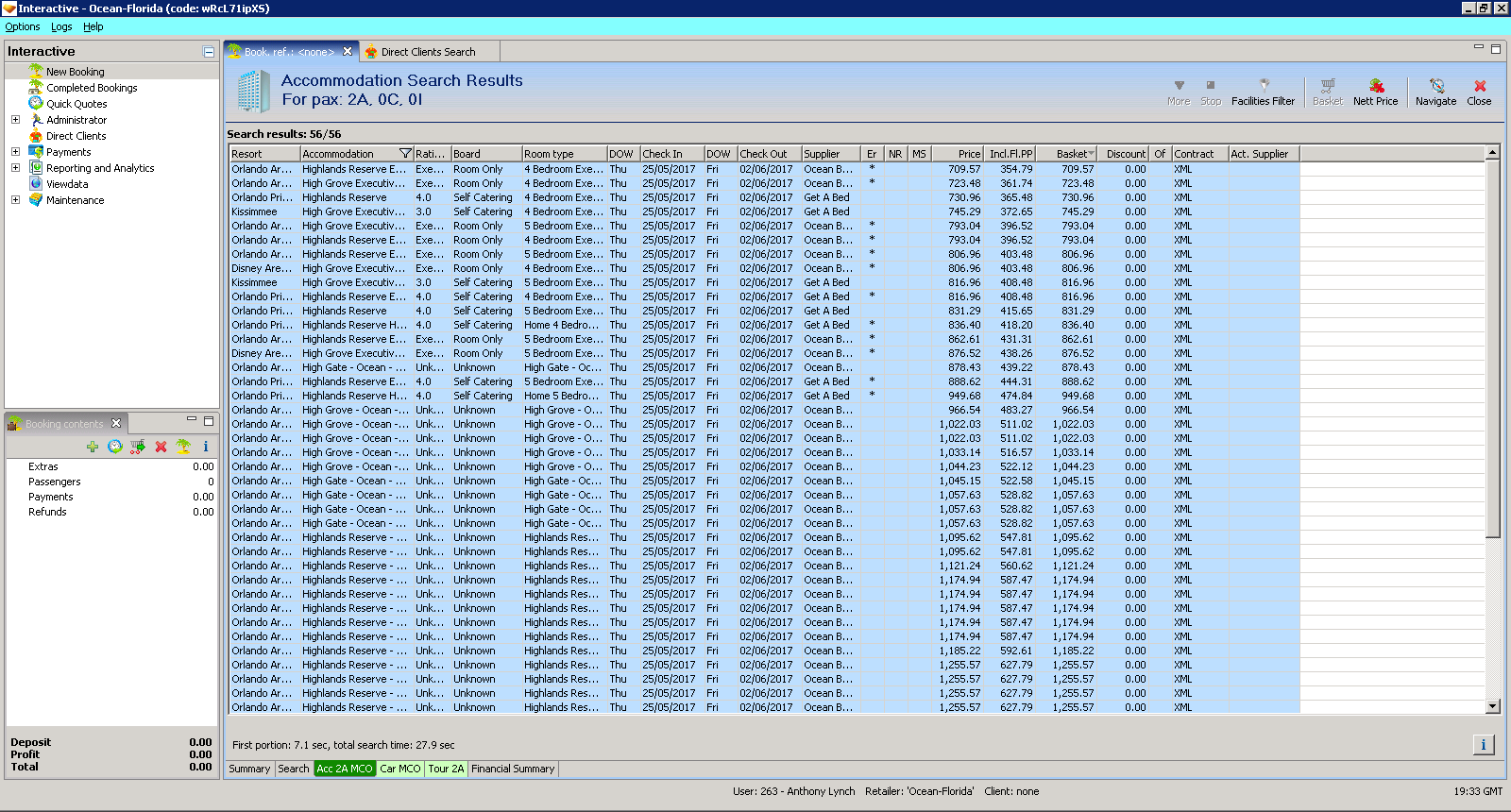1511x812 pixels.
Task: Click the Stop search toolbar icon
Action: point(1211,93)
